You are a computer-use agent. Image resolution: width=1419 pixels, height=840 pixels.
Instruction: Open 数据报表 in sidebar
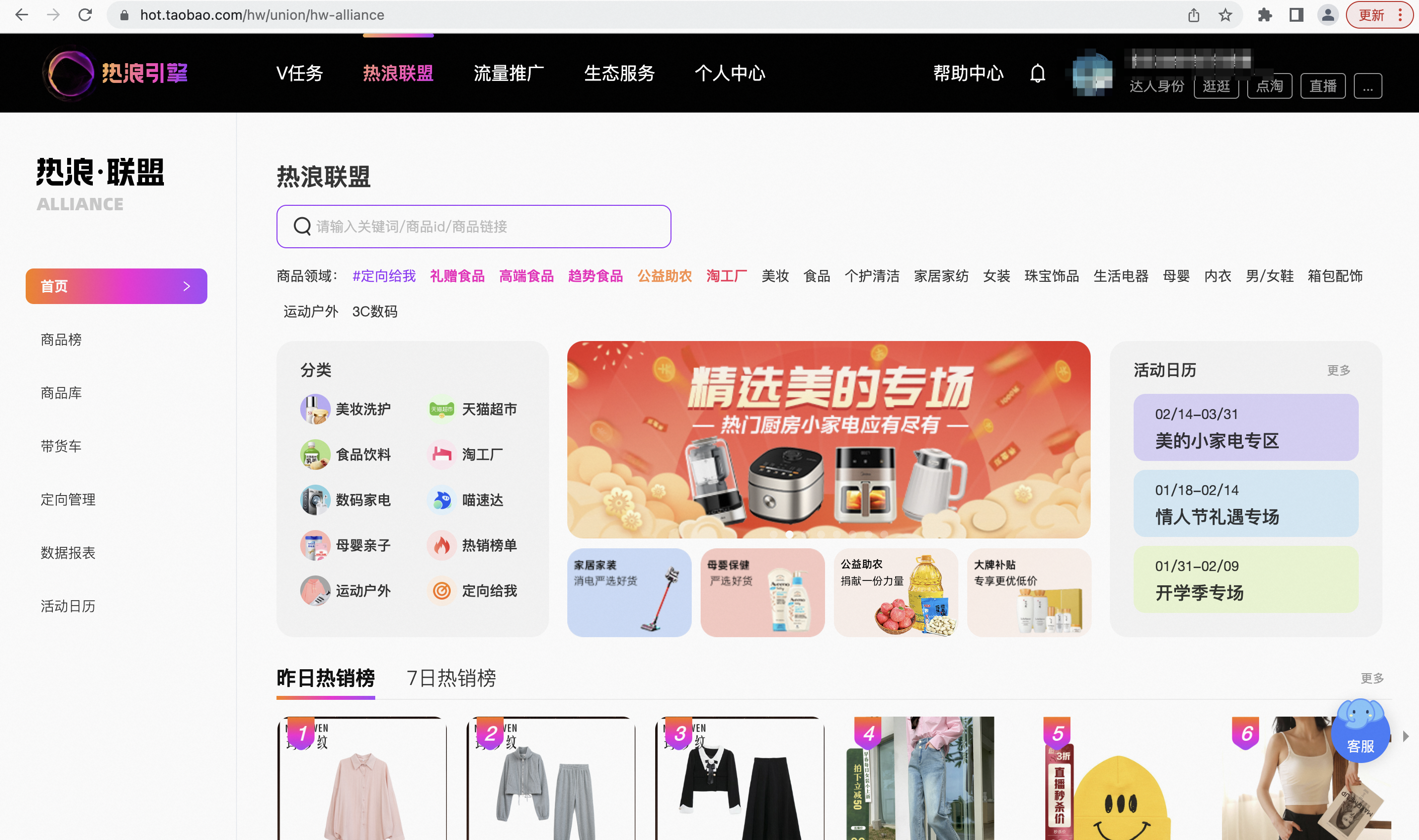(x=68, y=553)
